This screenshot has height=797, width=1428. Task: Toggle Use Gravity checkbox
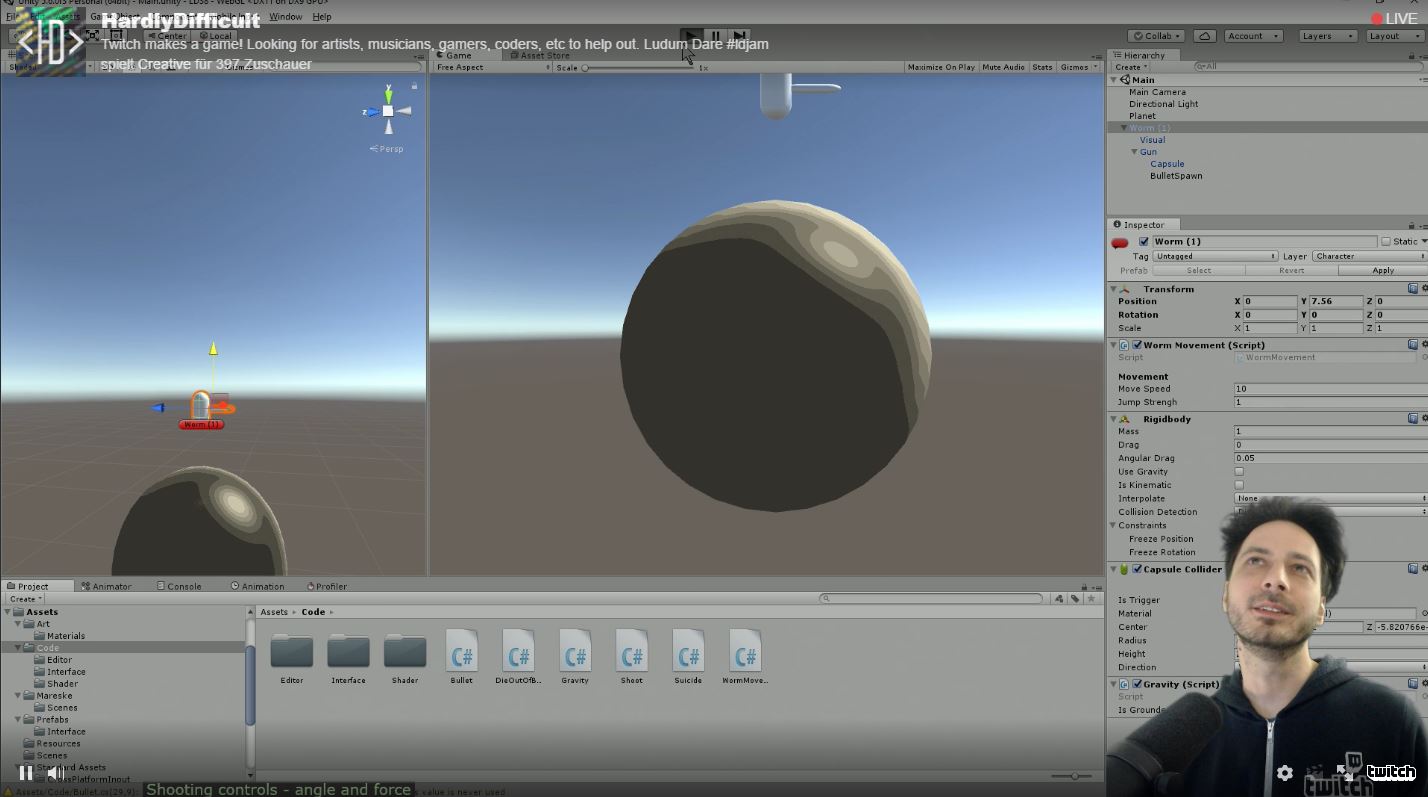click(x=1239, y=472)
